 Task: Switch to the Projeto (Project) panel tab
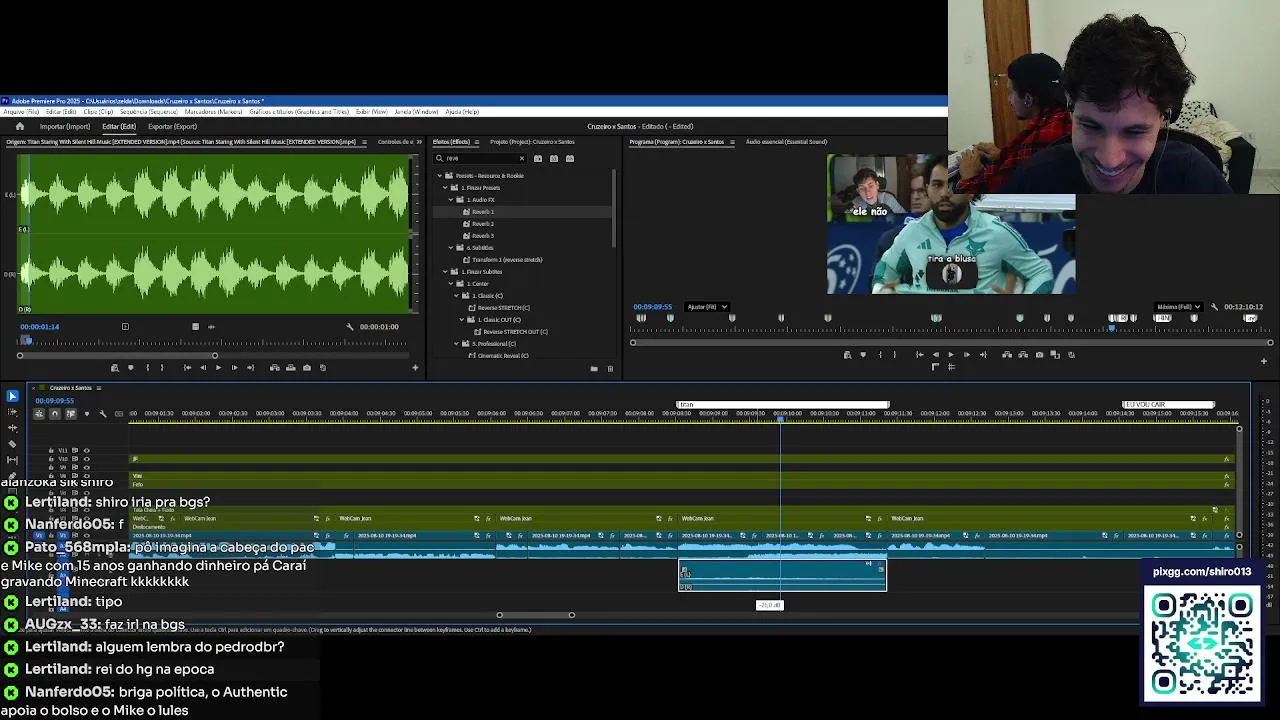[532, 142]
